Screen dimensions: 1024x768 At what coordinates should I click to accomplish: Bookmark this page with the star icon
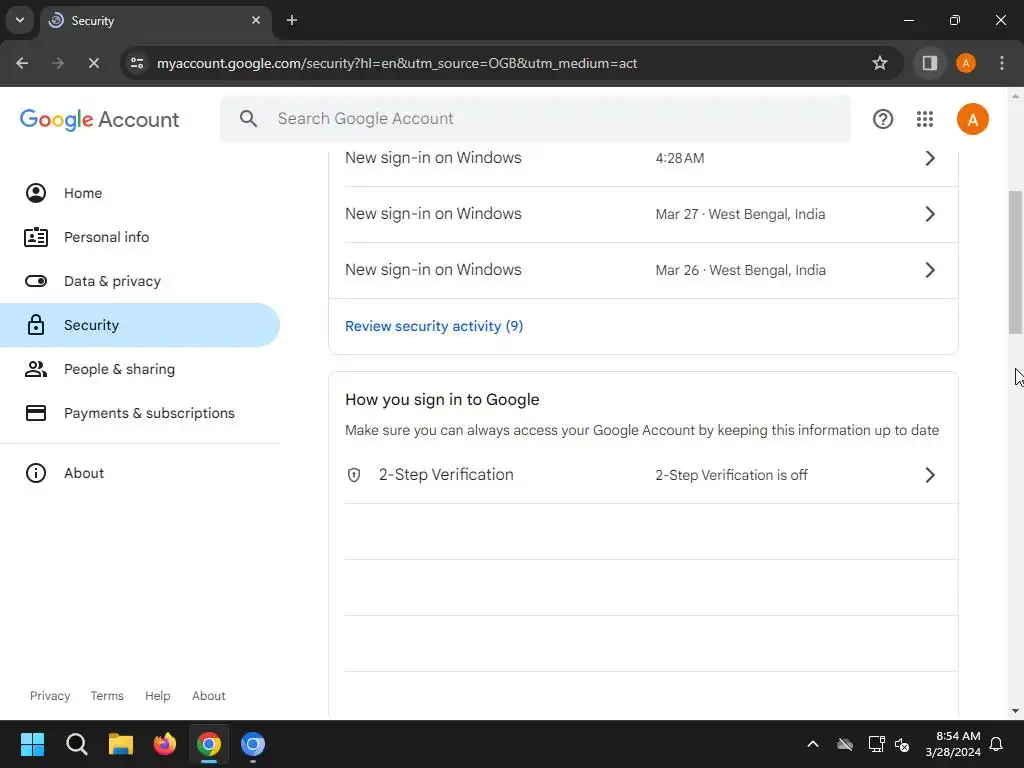[880, 63]
